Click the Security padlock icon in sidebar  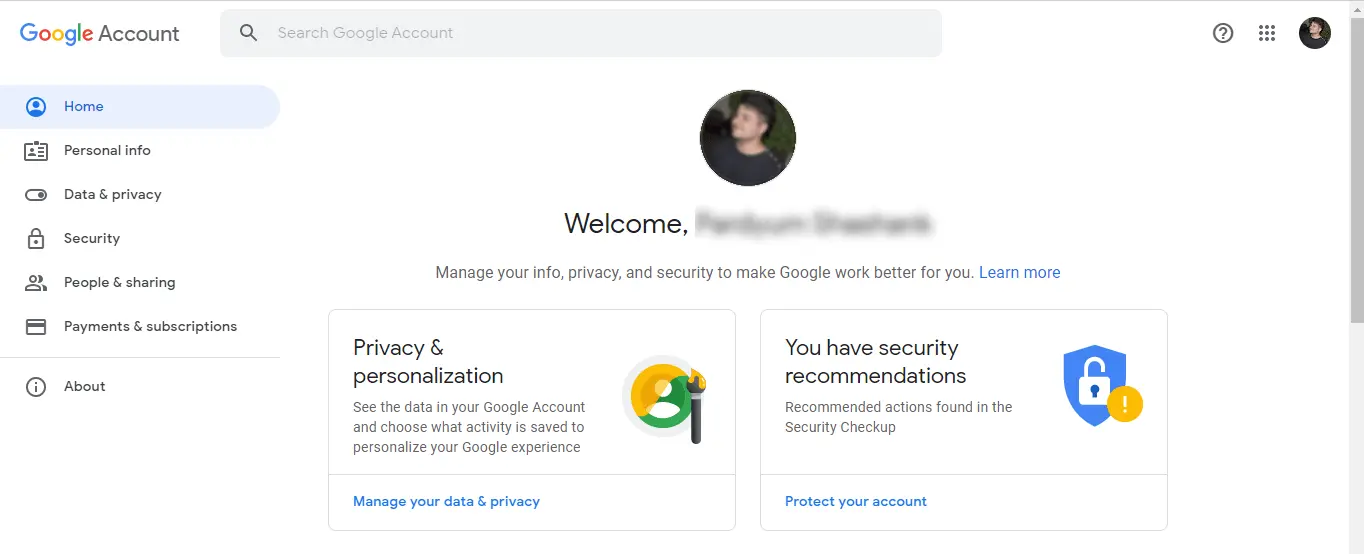(x=36, y=239)
